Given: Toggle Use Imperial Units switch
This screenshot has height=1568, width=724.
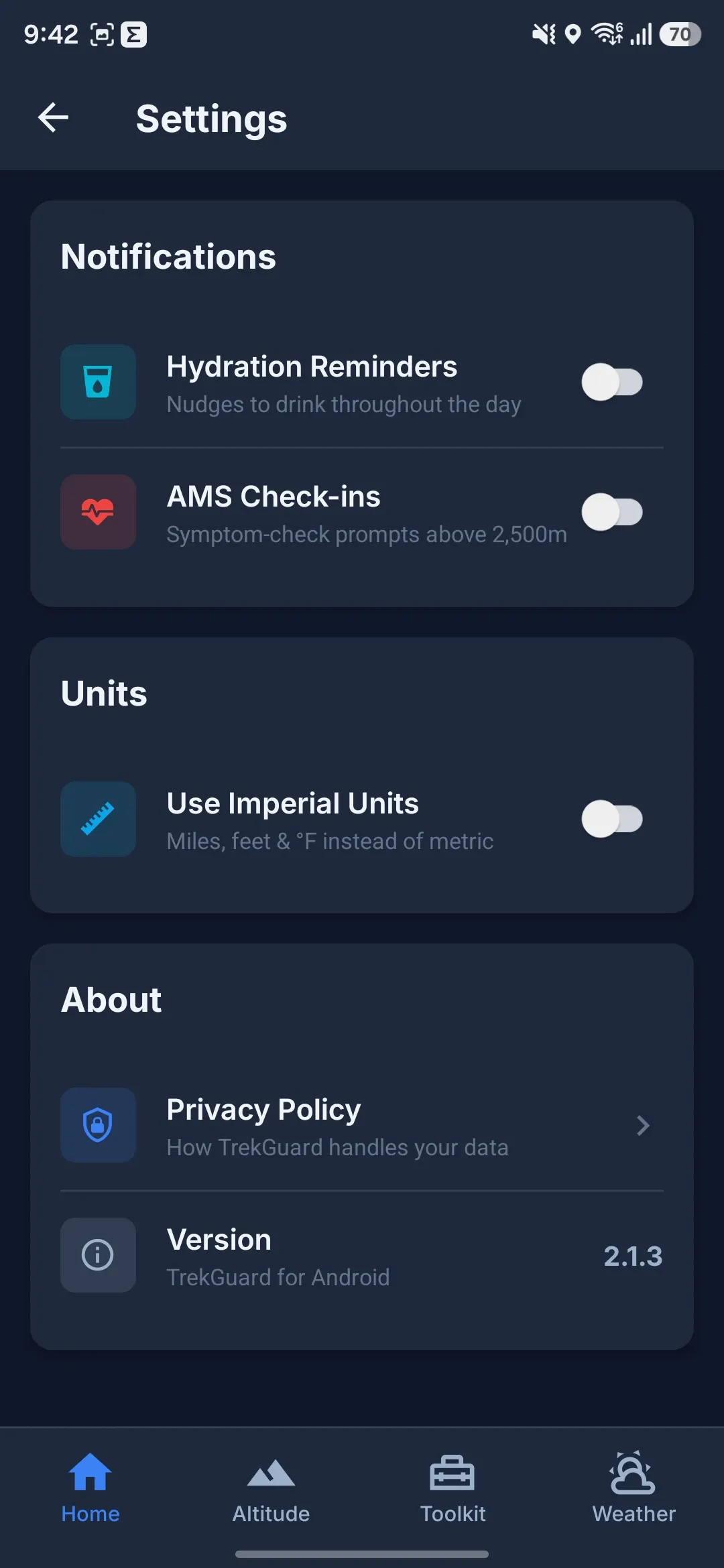Looking at the screenshot, I should [612, 819].
